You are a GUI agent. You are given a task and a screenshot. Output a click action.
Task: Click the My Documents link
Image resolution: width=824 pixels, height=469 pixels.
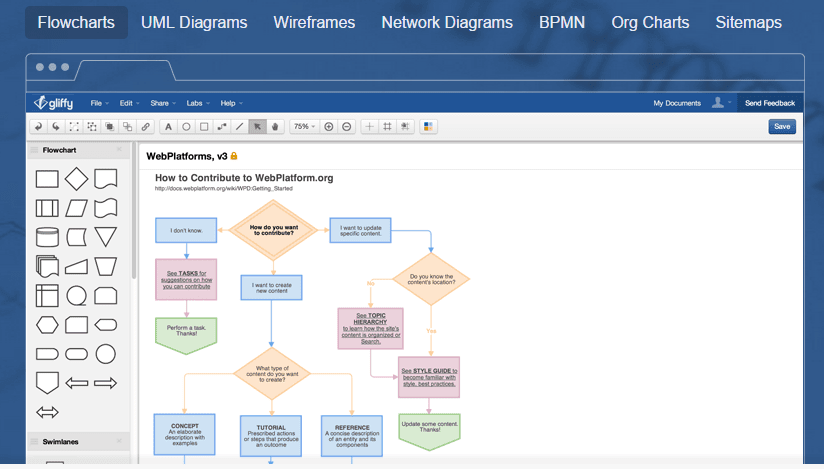pos(677,103)
